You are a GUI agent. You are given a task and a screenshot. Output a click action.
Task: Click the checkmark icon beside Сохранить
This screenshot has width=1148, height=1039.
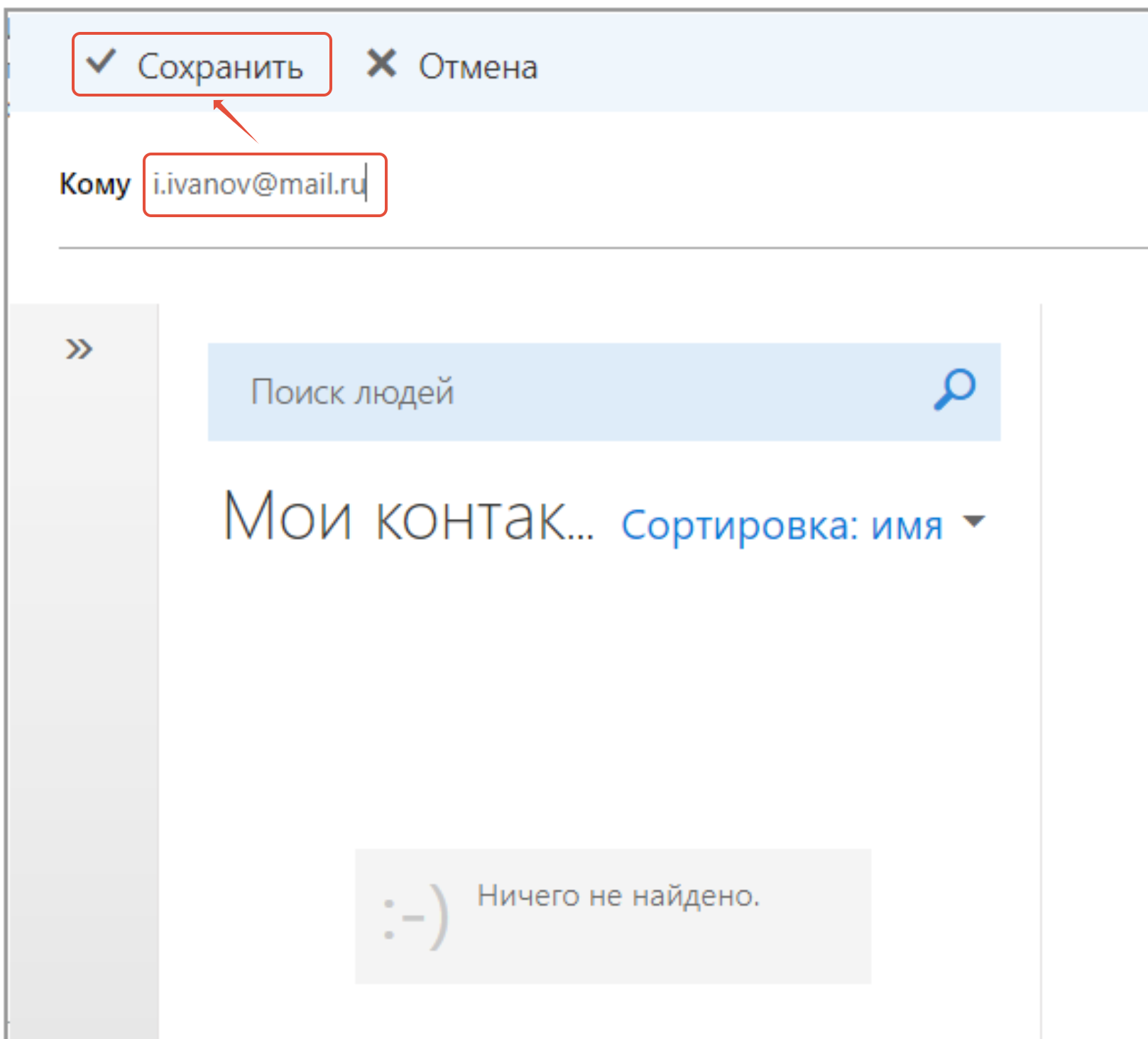[x=101, y=62]
